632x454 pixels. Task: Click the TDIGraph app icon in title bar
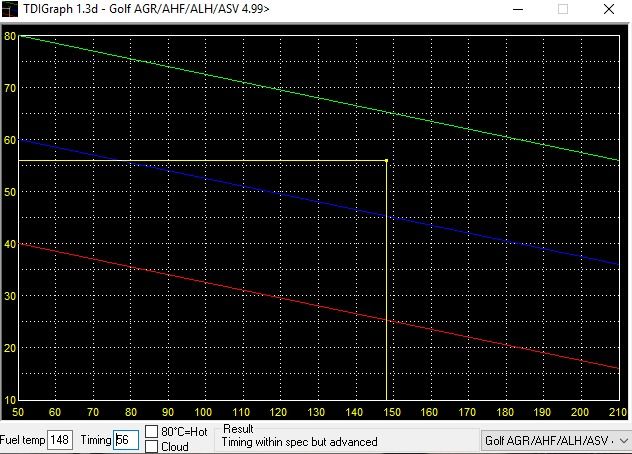[11, 9]
